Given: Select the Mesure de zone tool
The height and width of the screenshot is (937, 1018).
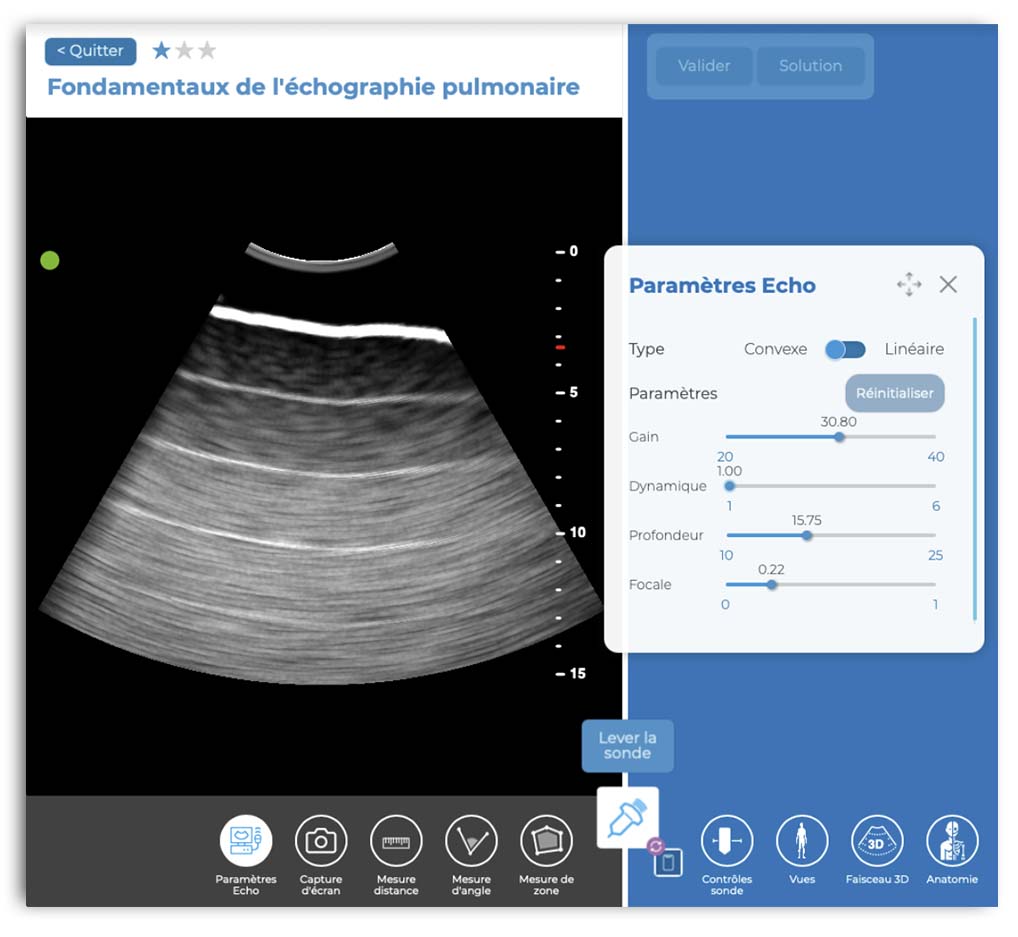Looking at the screenshot, I should tap(546, 841).
